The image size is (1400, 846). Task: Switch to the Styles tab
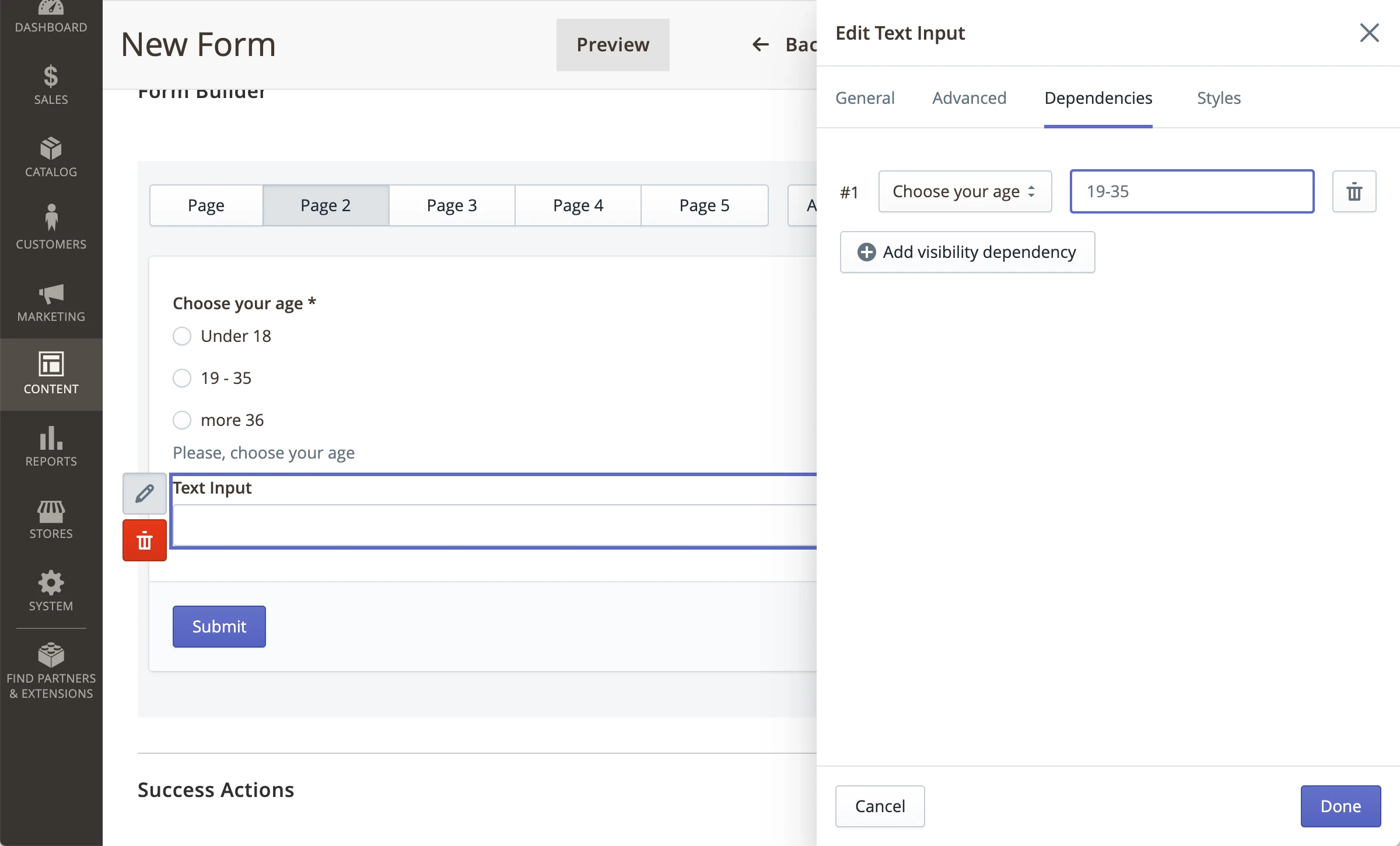click(1219, 98)
